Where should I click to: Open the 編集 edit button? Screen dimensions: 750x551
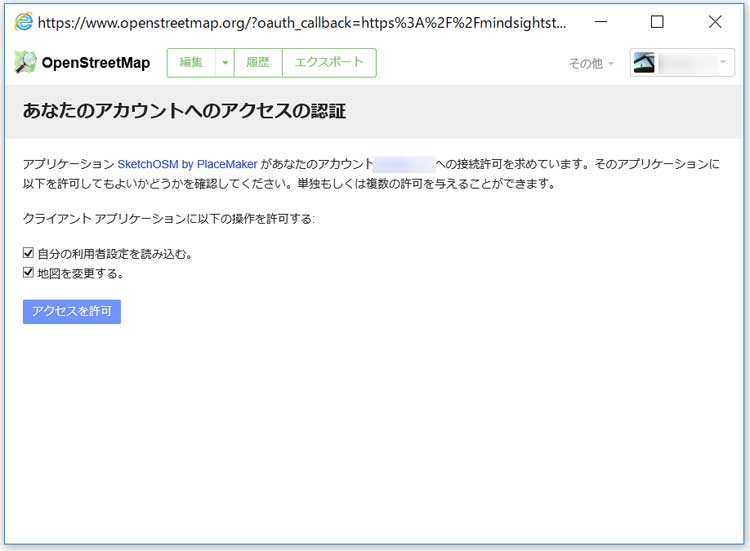point(191,62)
